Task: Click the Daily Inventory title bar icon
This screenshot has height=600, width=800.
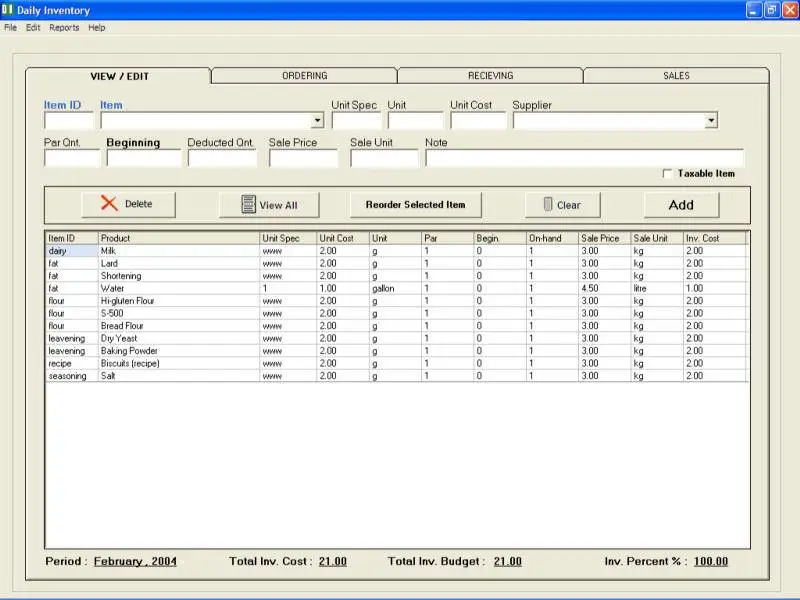Action: tap(7, 9)
